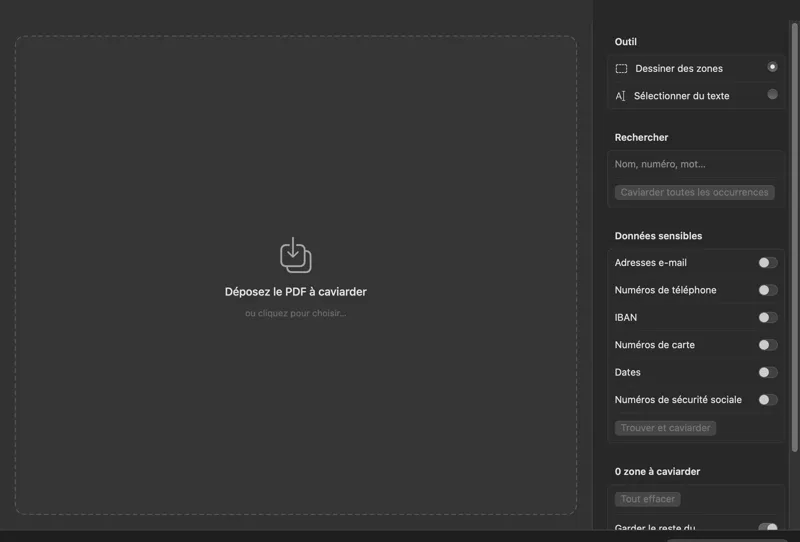The height and width of the screenshot is (542, 800).
Task: Click the text cursor selection icon
Action: [x=620, y=96]
